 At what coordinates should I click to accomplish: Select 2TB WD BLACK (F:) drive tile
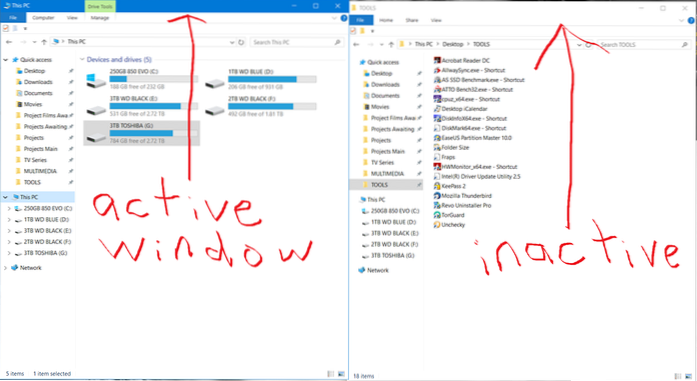260,106
